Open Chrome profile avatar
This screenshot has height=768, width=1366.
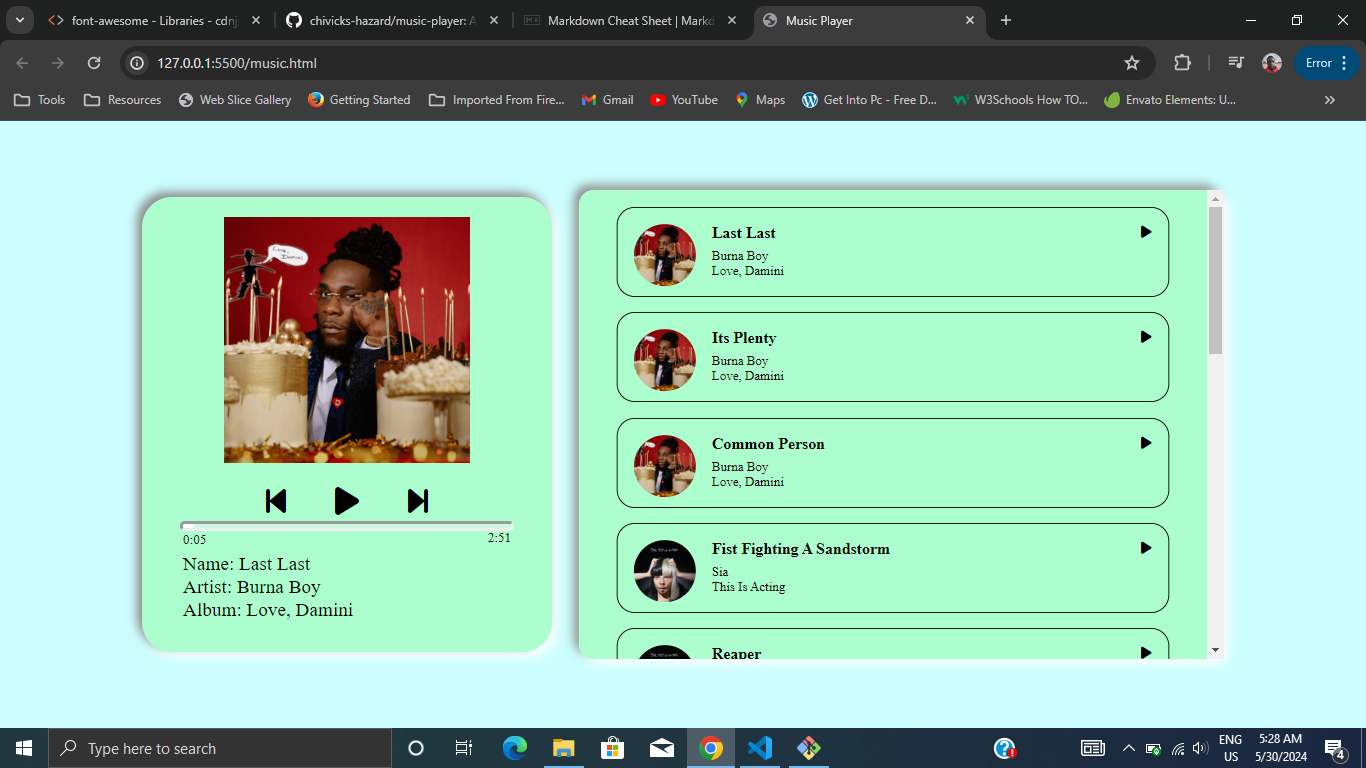click(1272, 63)
